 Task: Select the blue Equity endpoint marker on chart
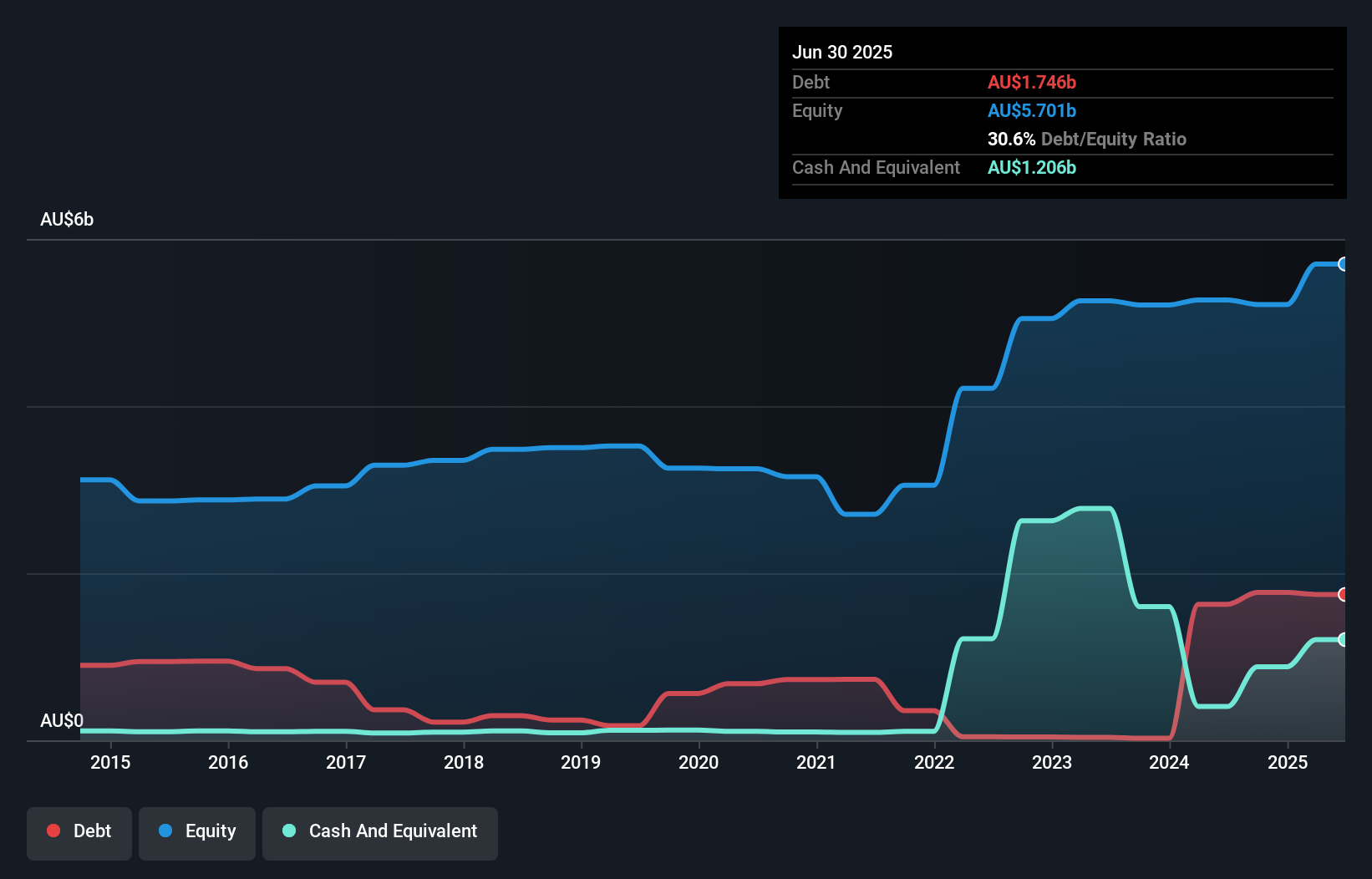[x=1343, y=264]
